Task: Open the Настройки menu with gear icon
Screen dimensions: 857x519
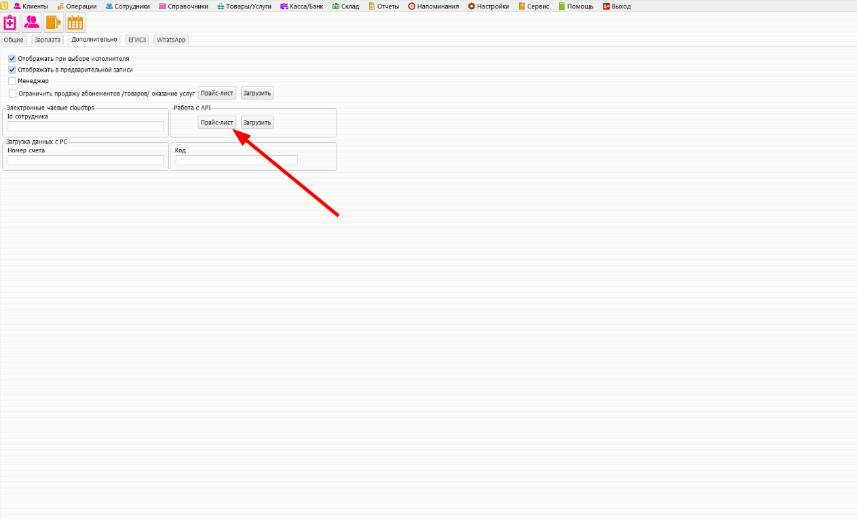Action: 488,6
